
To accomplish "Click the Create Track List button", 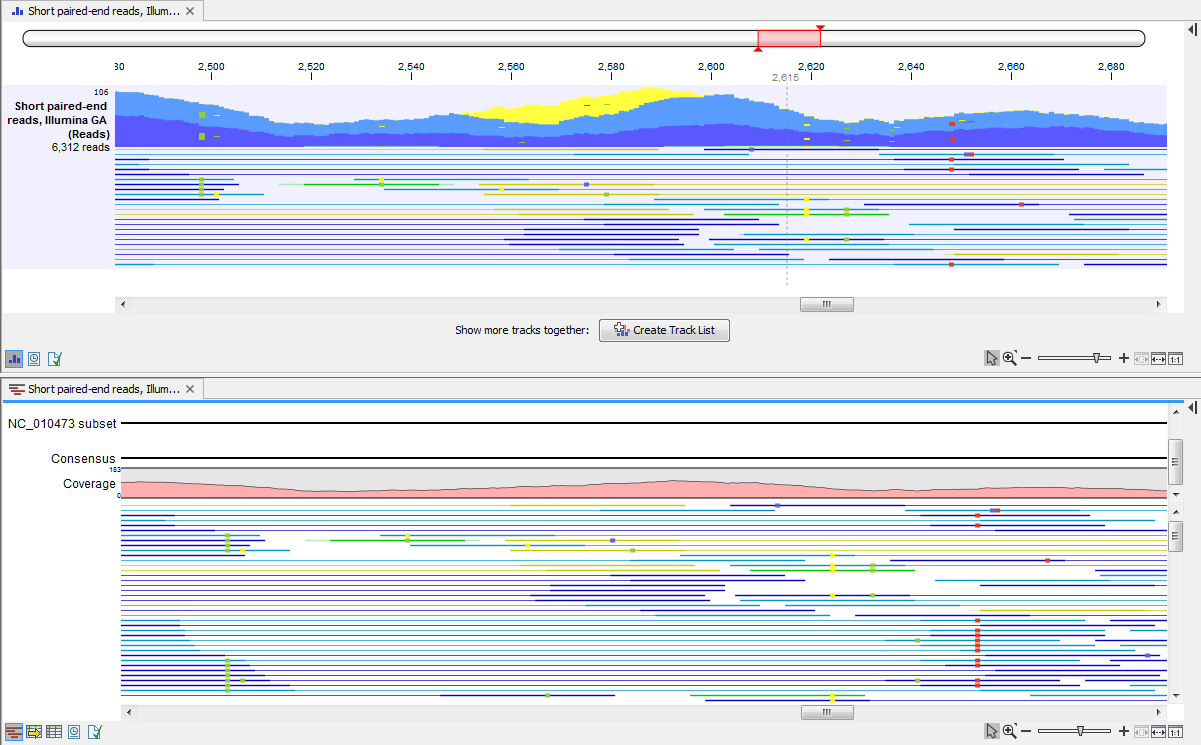I will pos(664,330).
